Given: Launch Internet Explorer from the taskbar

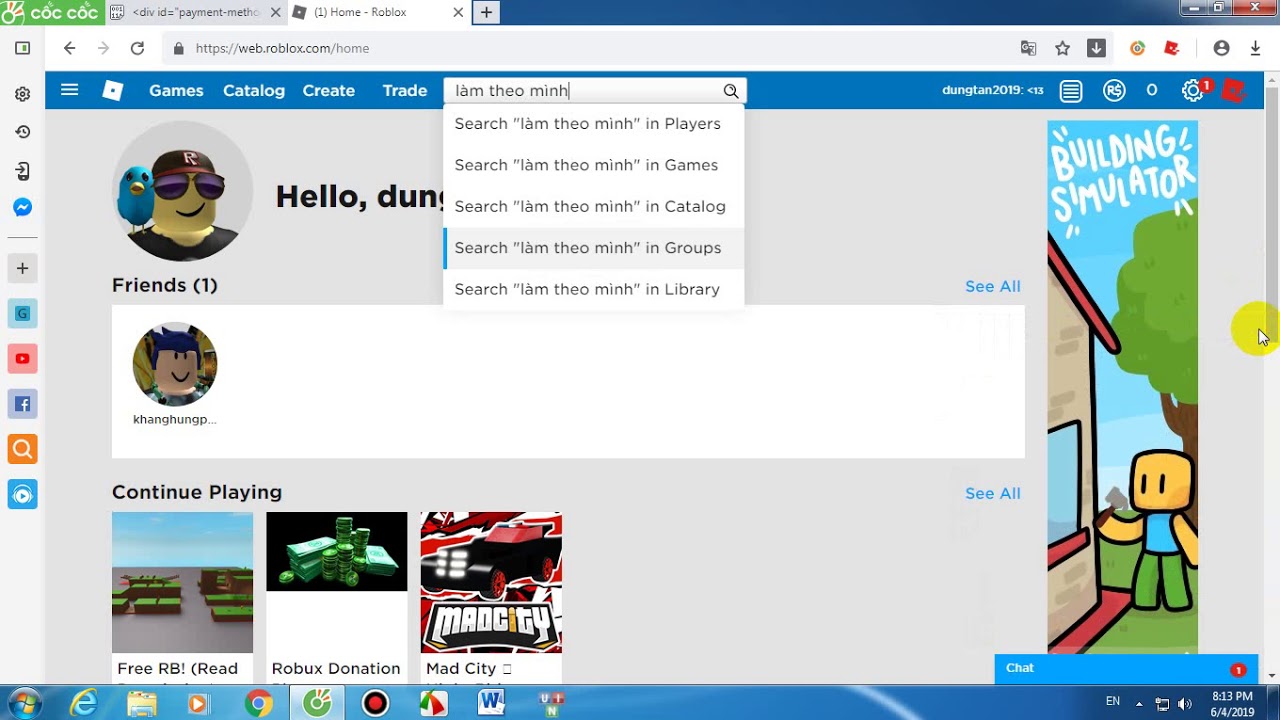Looking at the screenshot, I should click(x=84, y=704).
